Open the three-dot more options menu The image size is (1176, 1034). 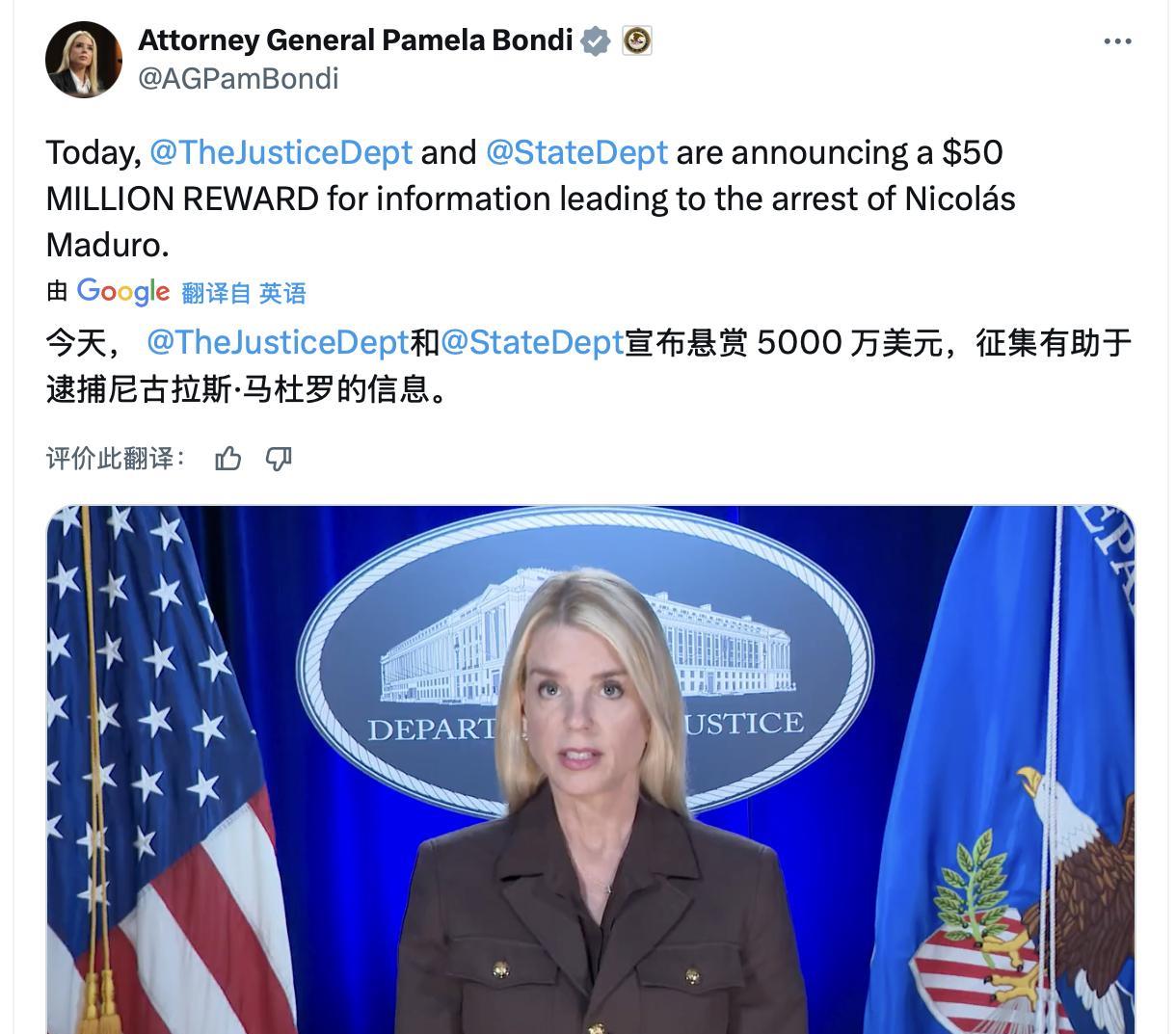pyautogui.click(x=1117, y=41)
